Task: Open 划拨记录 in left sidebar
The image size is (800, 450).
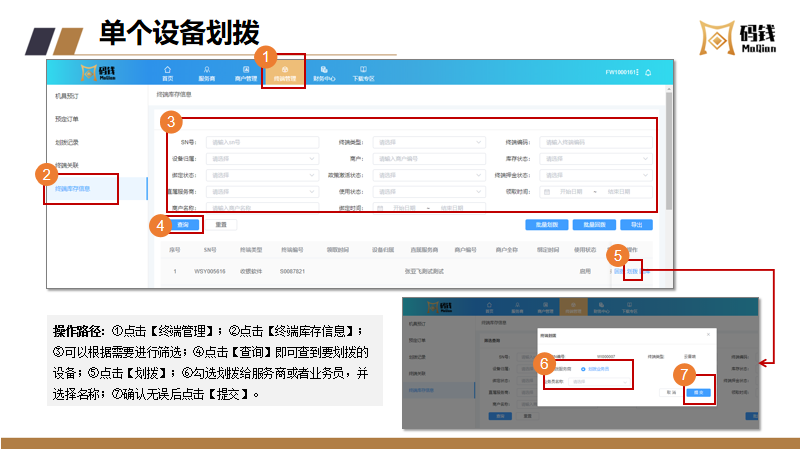Action: point(68,142)
